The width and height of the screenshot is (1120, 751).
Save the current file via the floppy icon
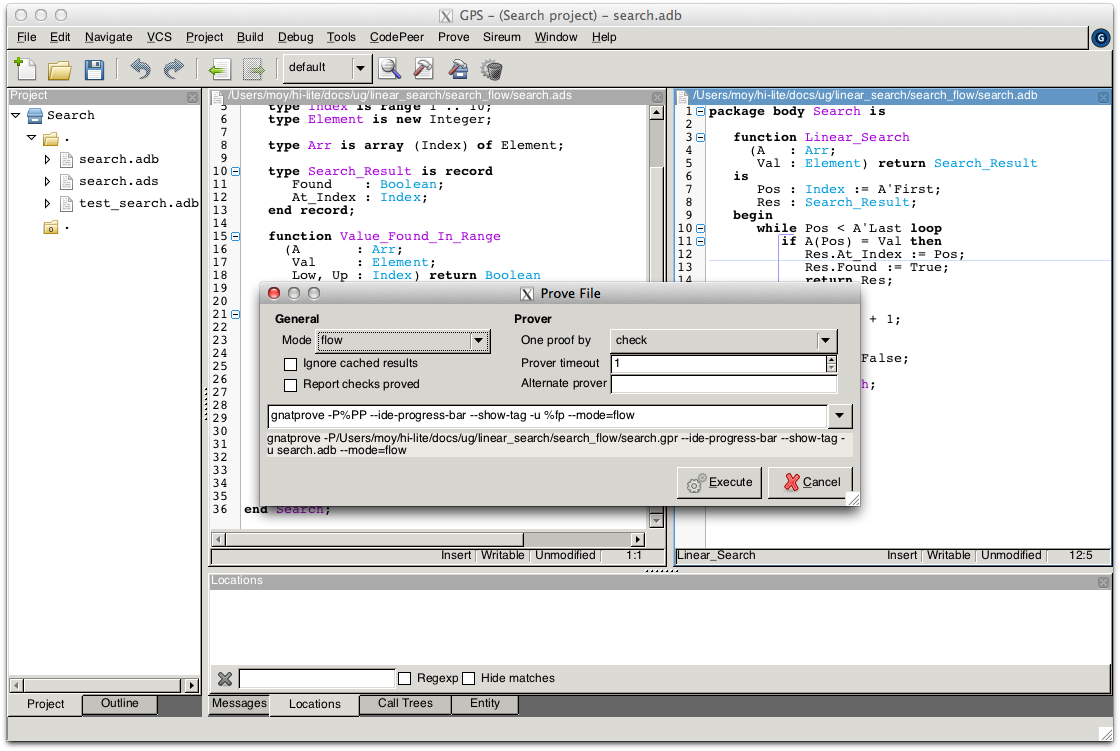click(x=94, y=69)
